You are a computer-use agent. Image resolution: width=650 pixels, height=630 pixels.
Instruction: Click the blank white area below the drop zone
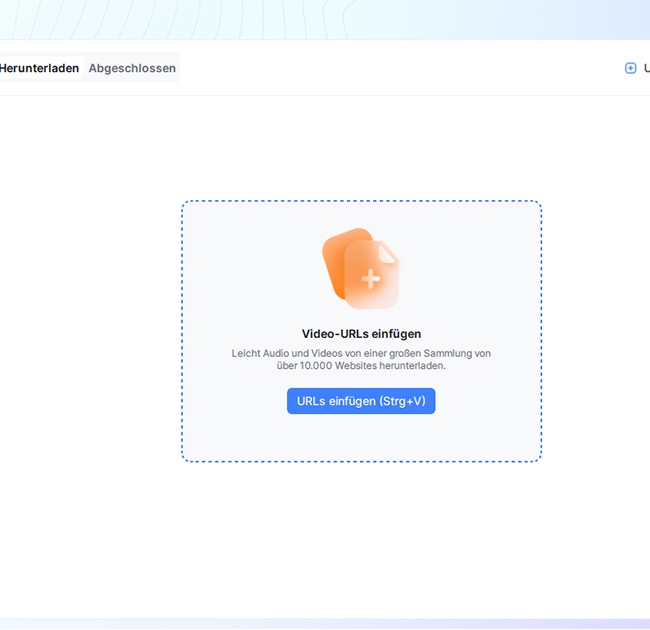360,540
